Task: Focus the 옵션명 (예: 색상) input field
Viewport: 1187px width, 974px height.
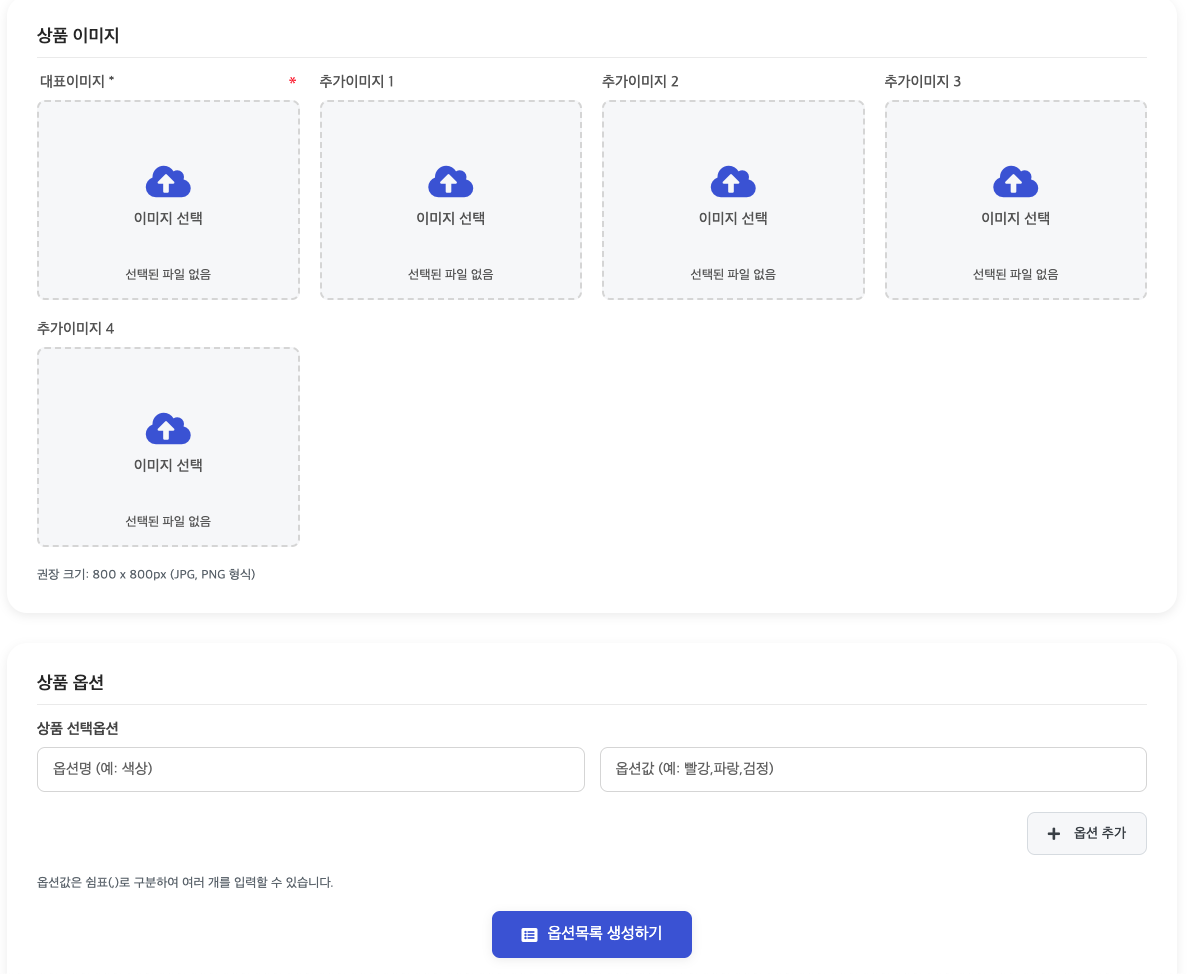Action: (310, 769)
